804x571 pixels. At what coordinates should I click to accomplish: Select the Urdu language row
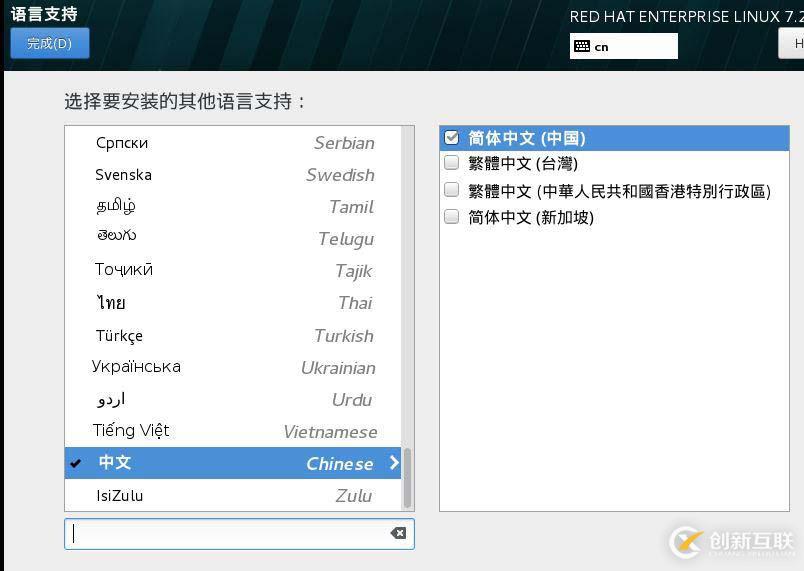233,399
